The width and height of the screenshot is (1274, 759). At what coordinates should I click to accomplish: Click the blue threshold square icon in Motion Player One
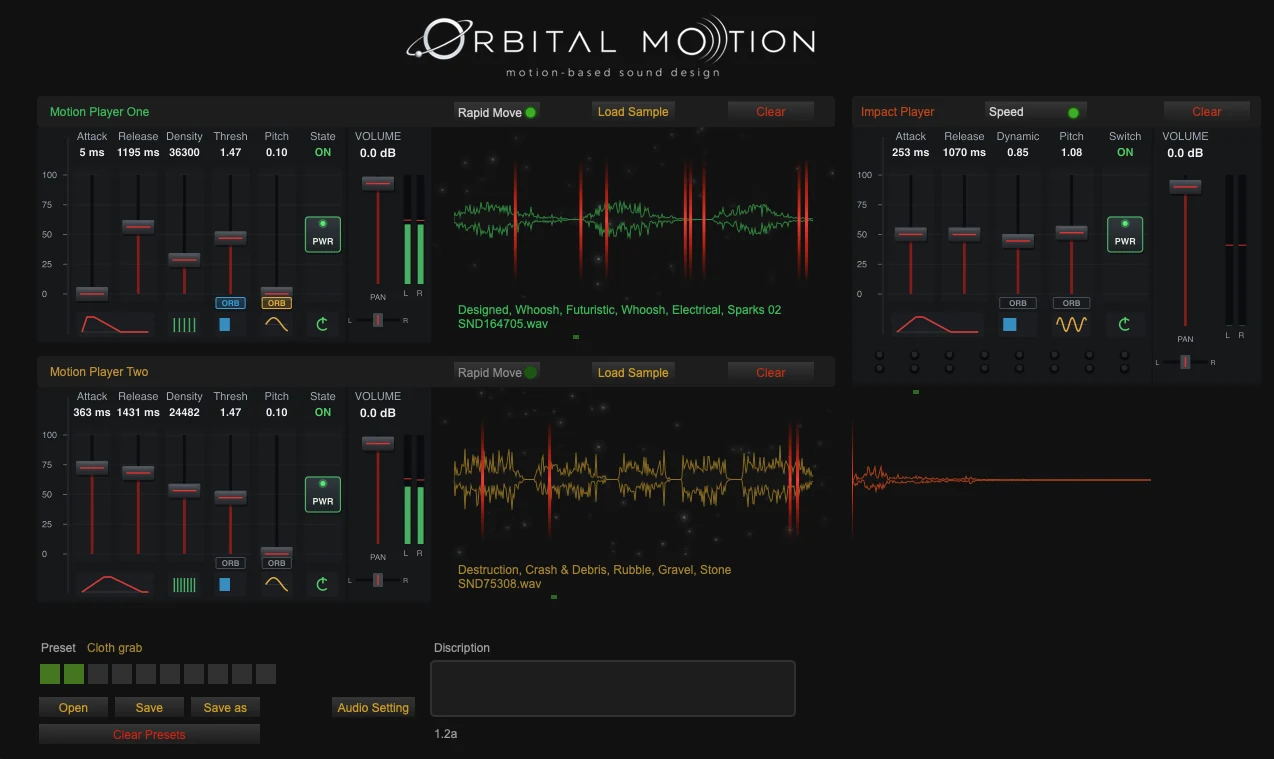coord(225,324)
